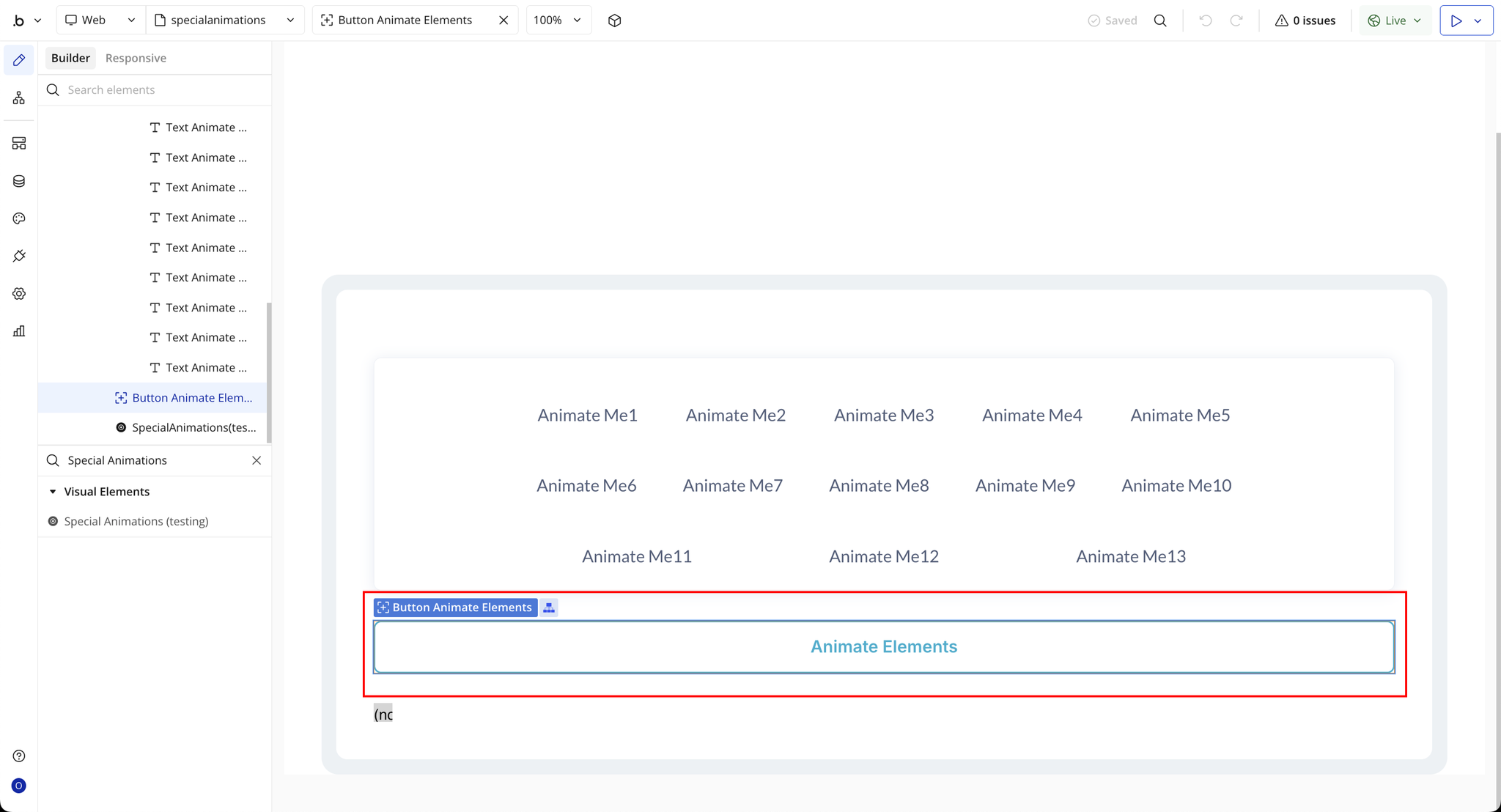Open the 100% zoom level dropdown
The width and height of the screenshot is (1501, 812).
557,21
